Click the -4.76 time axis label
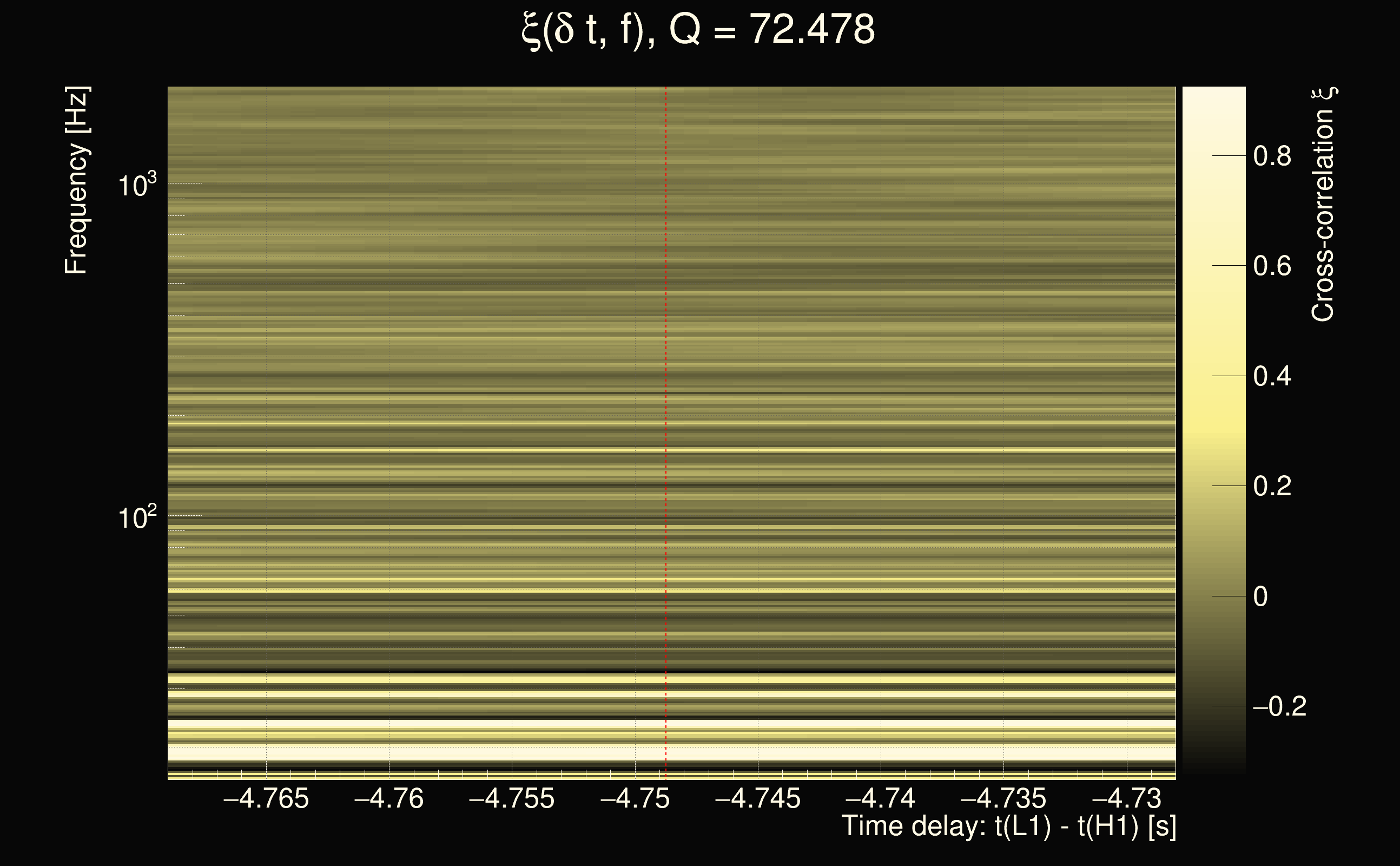1400x866 pixels. (x=389, y=798)
